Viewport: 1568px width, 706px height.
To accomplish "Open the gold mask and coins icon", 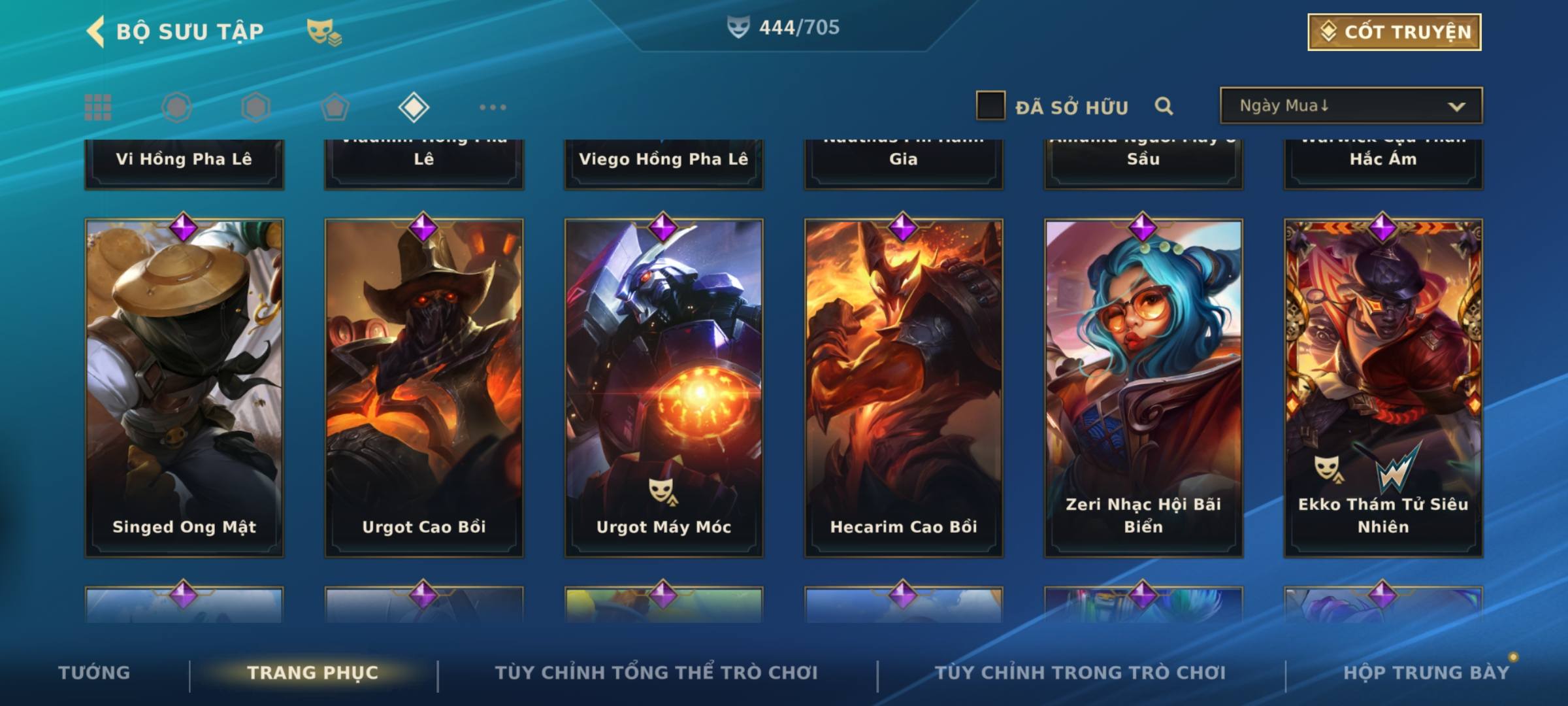I will pyautogui.click(x=324, y=32).
